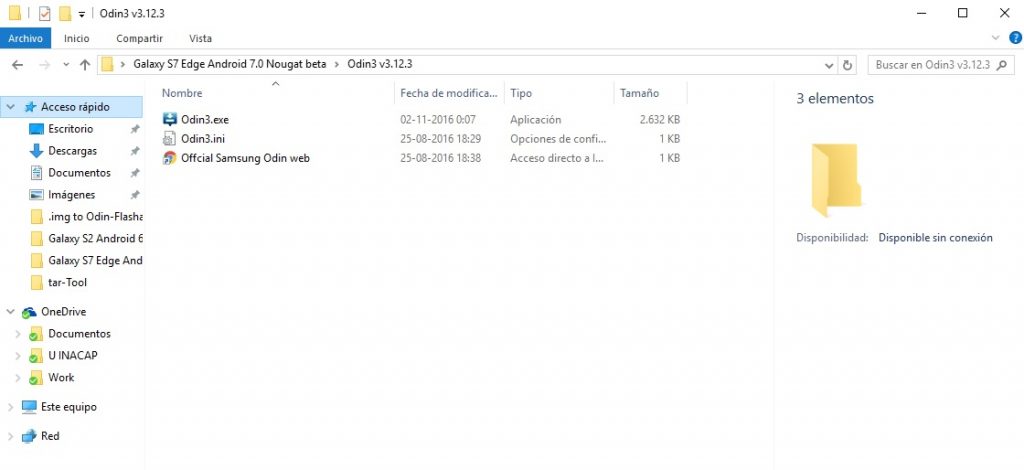1024x470 pixels.
Task: Click the 25-08-2016 18:29 date cell
Action: 441,138
